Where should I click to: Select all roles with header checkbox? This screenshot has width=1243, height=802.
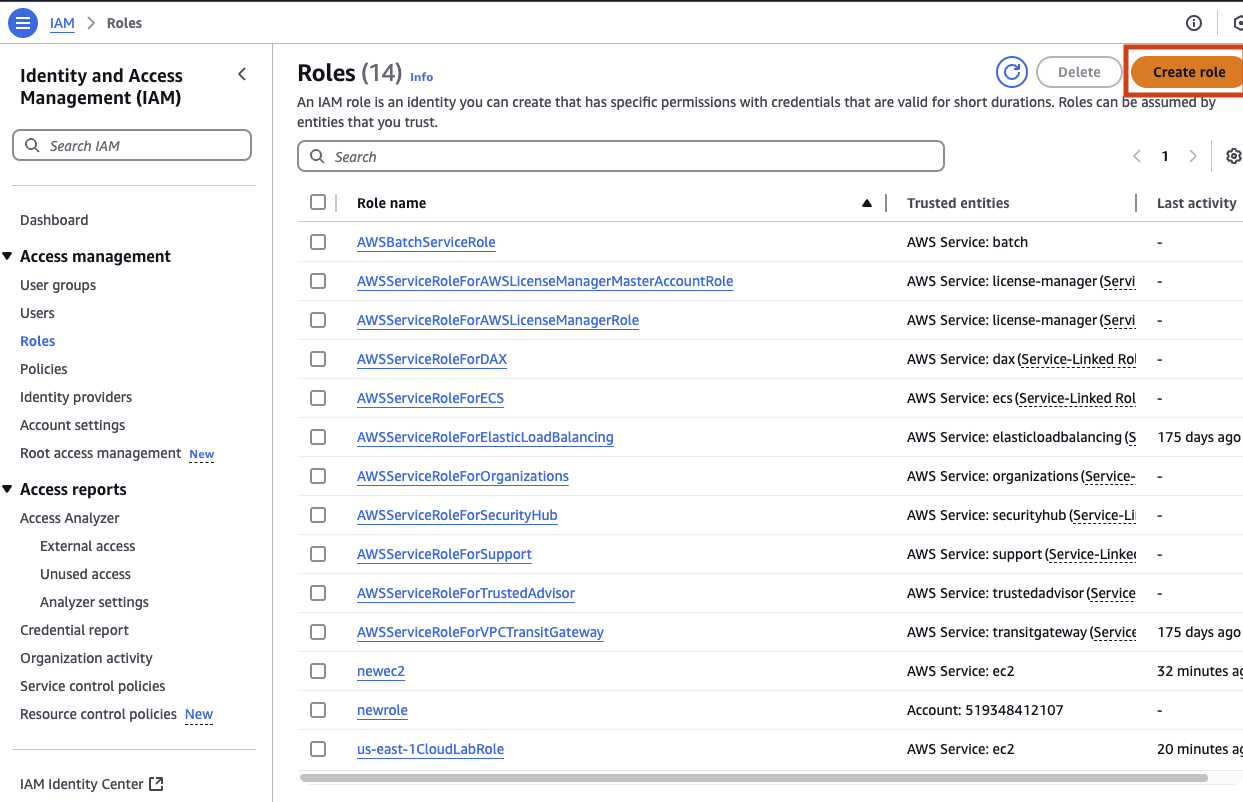coord(318,202)
